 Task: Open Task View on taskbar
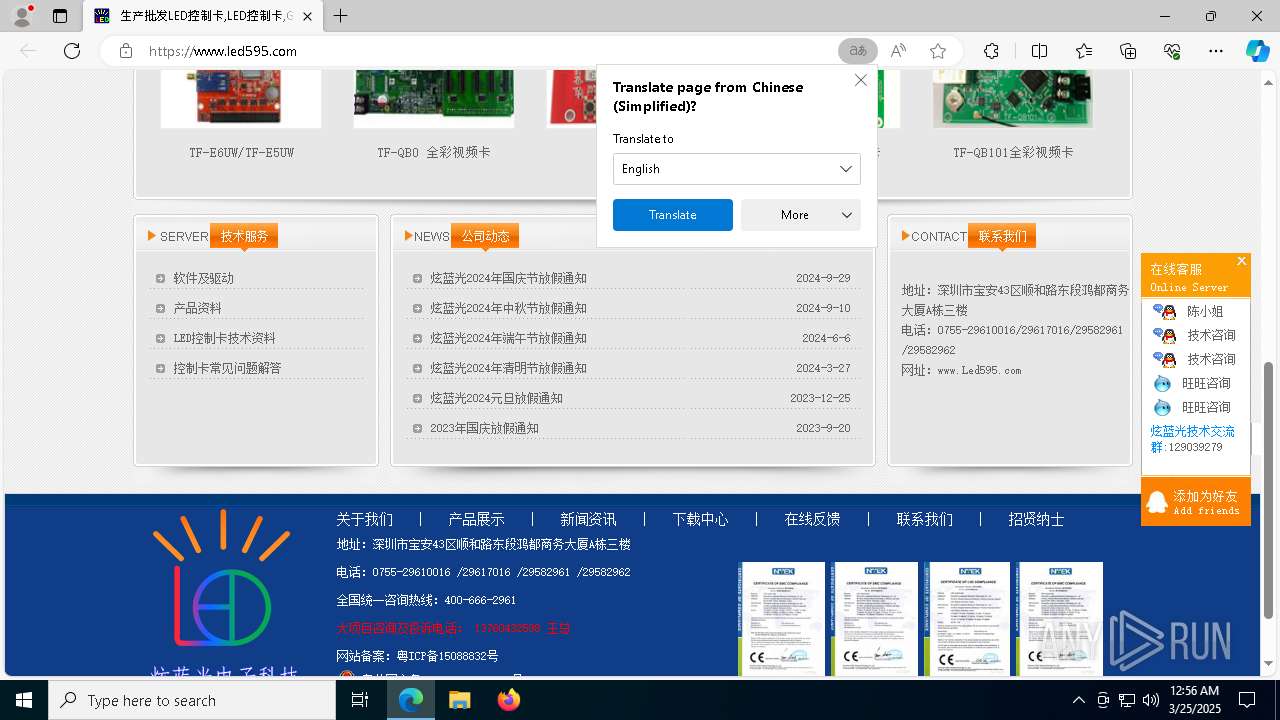coord(360,700)
